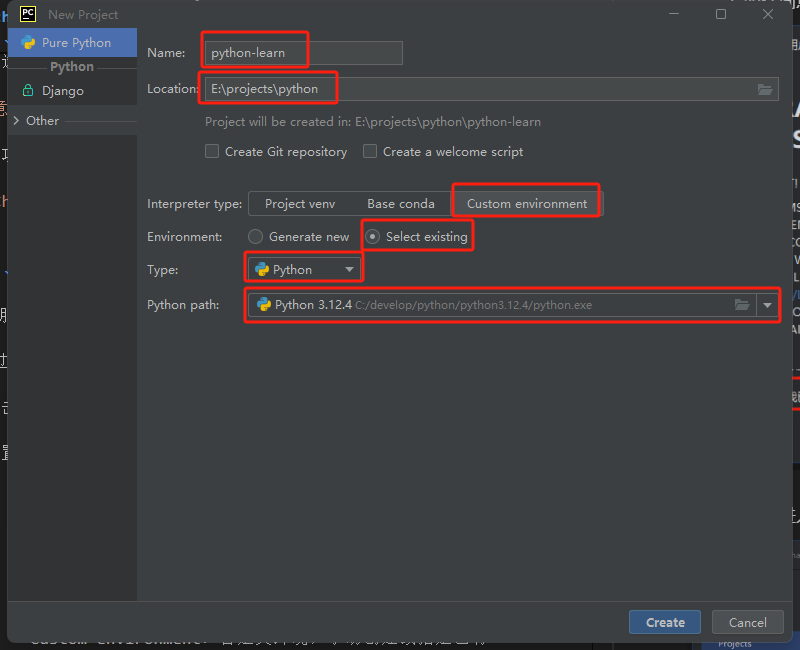Viewport: 800px width, 650px height.
Task: Close the New Project dialog
Action: tap(768, 14)
